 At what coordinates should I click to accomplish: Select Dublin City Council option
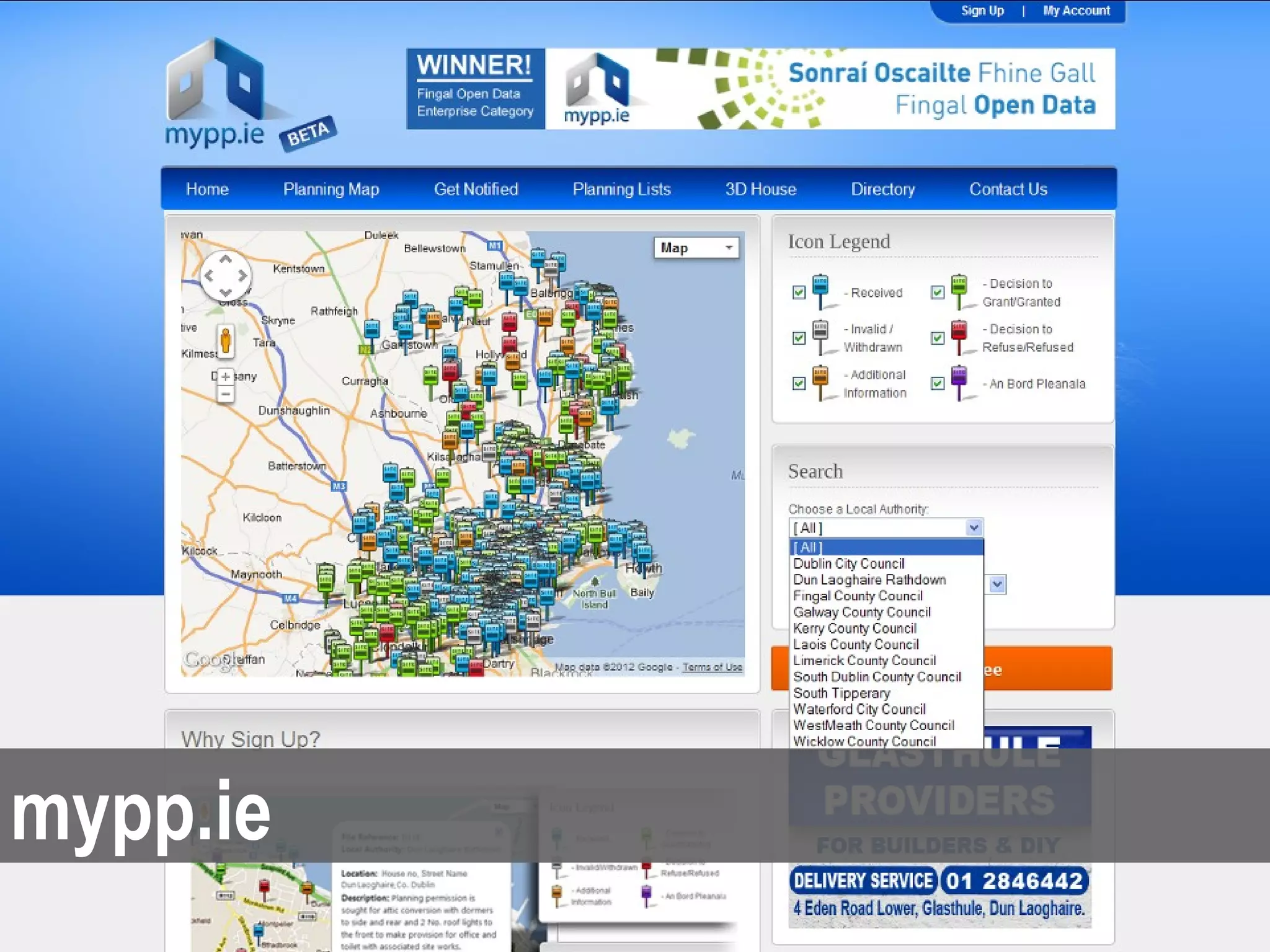click(887, 563)
